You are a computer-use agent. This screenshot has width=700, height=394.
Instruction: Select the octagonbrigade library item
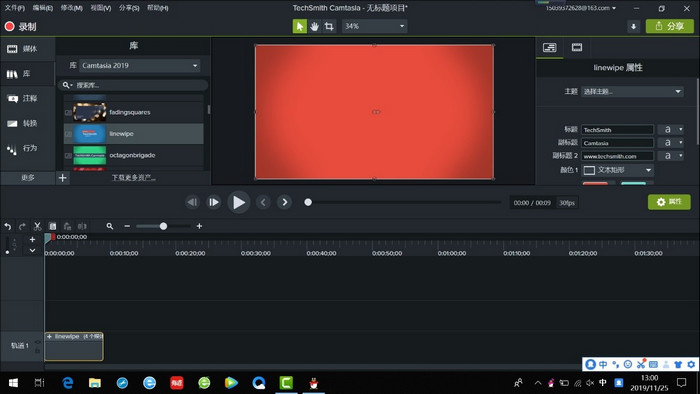(x=133, y=155)
